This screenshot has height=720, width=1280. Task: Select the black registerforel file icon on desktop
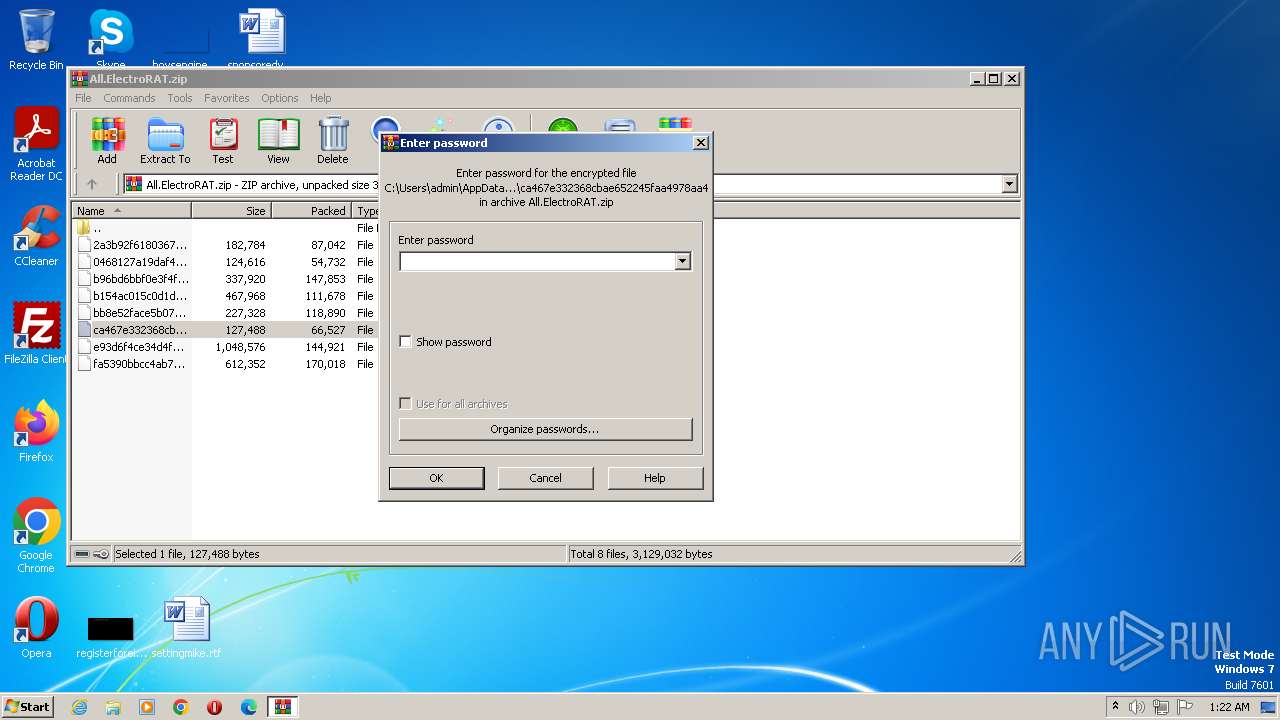click(x=111, y=636)
